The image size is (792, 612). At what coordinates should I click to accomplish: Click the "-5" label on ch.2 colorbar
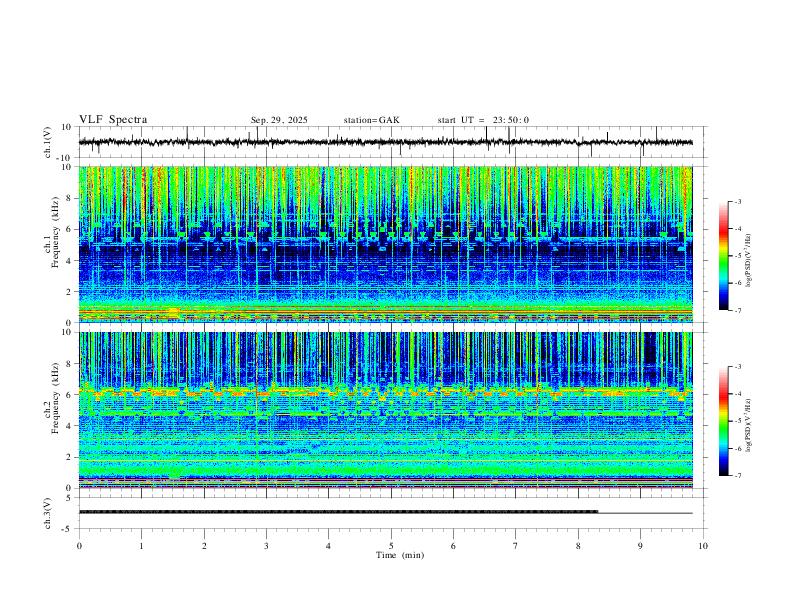tap(738, 421)
